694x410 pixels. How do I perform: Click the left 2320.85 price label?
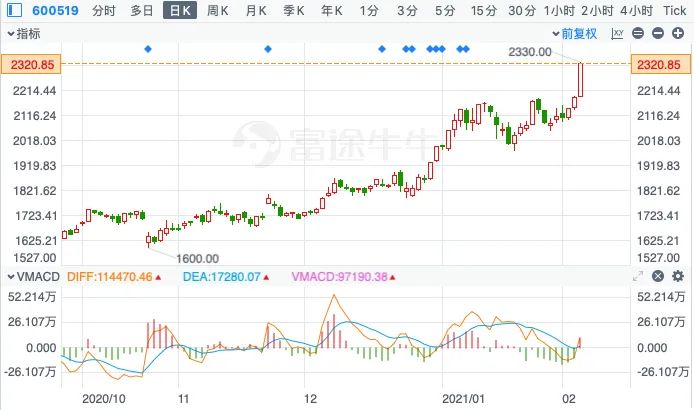point(31,65)
